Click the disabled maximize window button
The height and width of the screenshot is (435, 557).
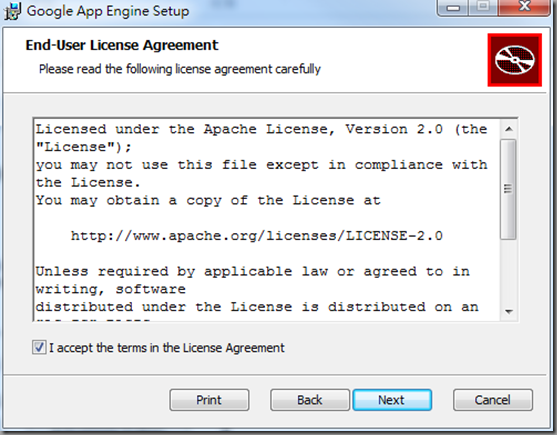pyautogui.click(x=483, y=7)
